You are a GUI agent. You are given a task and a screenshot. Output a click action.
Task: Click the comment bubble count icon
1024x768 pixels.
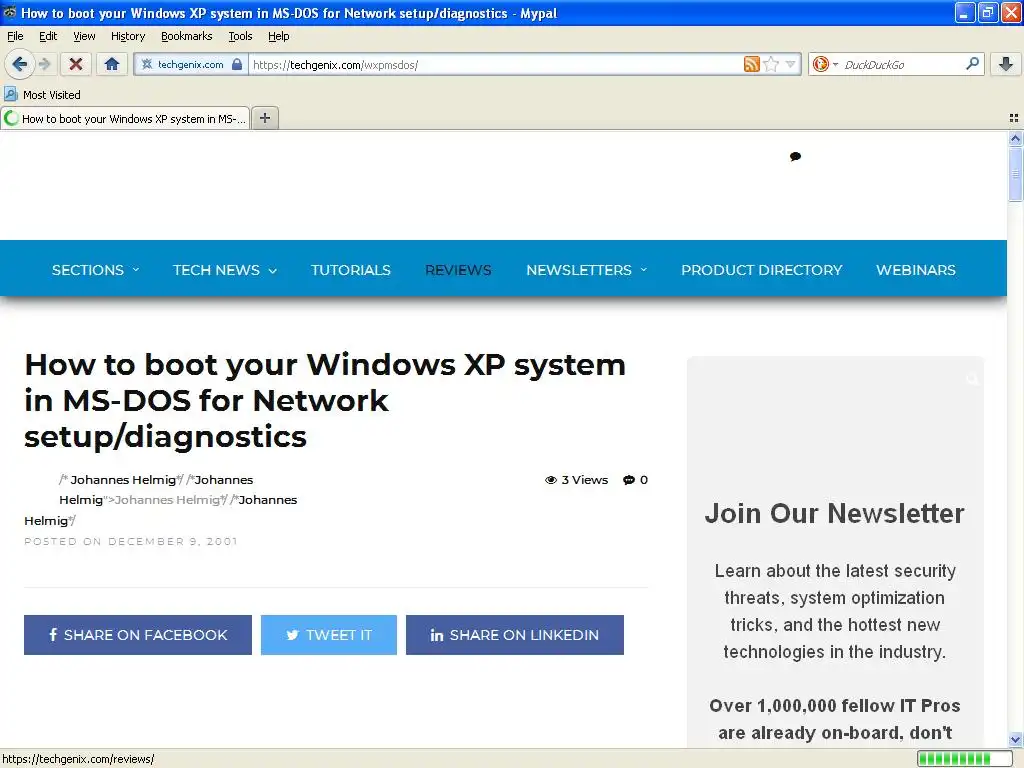pos(629,480)
